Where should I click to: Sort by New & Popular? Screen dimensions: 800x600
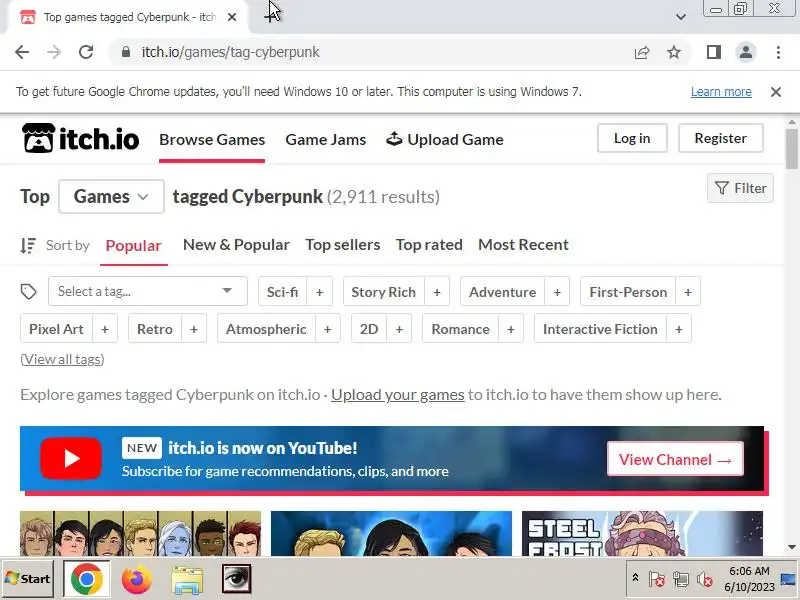236,245
